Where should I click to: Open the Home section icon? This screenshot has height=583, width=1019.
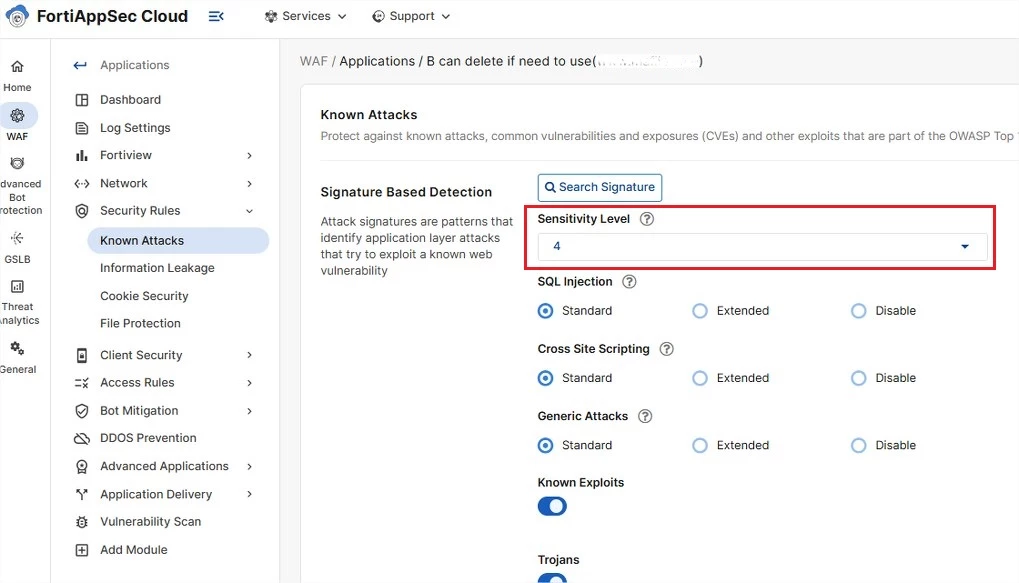(x=18, y=66)
